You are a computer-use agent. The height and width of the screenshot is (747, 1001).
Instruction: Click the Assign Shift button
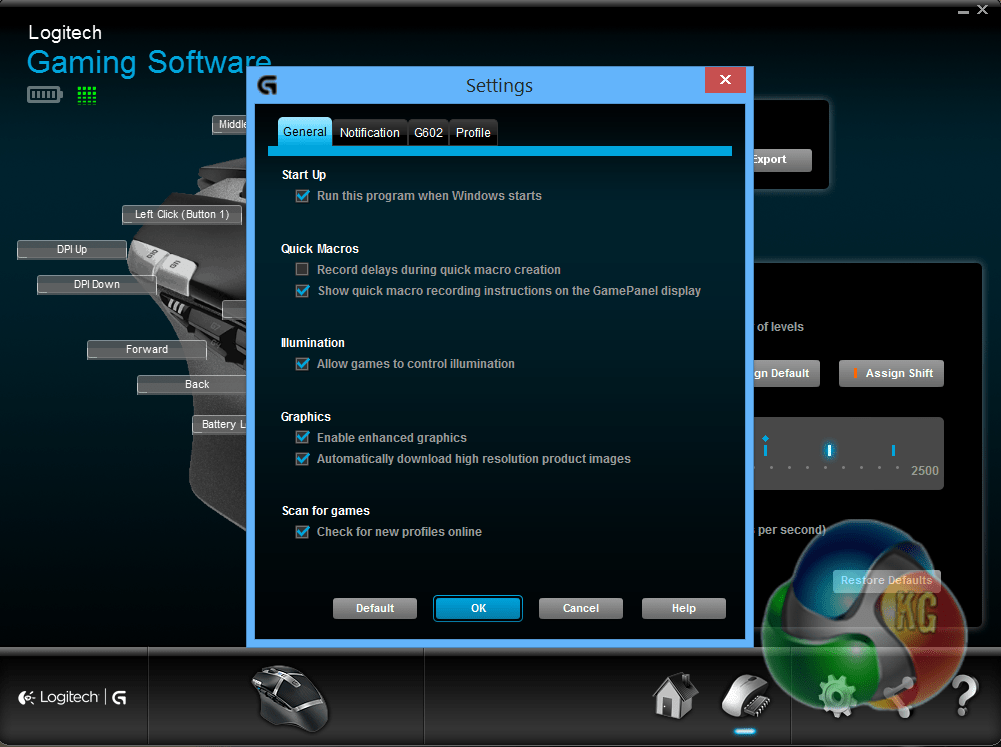click(890, 373)
